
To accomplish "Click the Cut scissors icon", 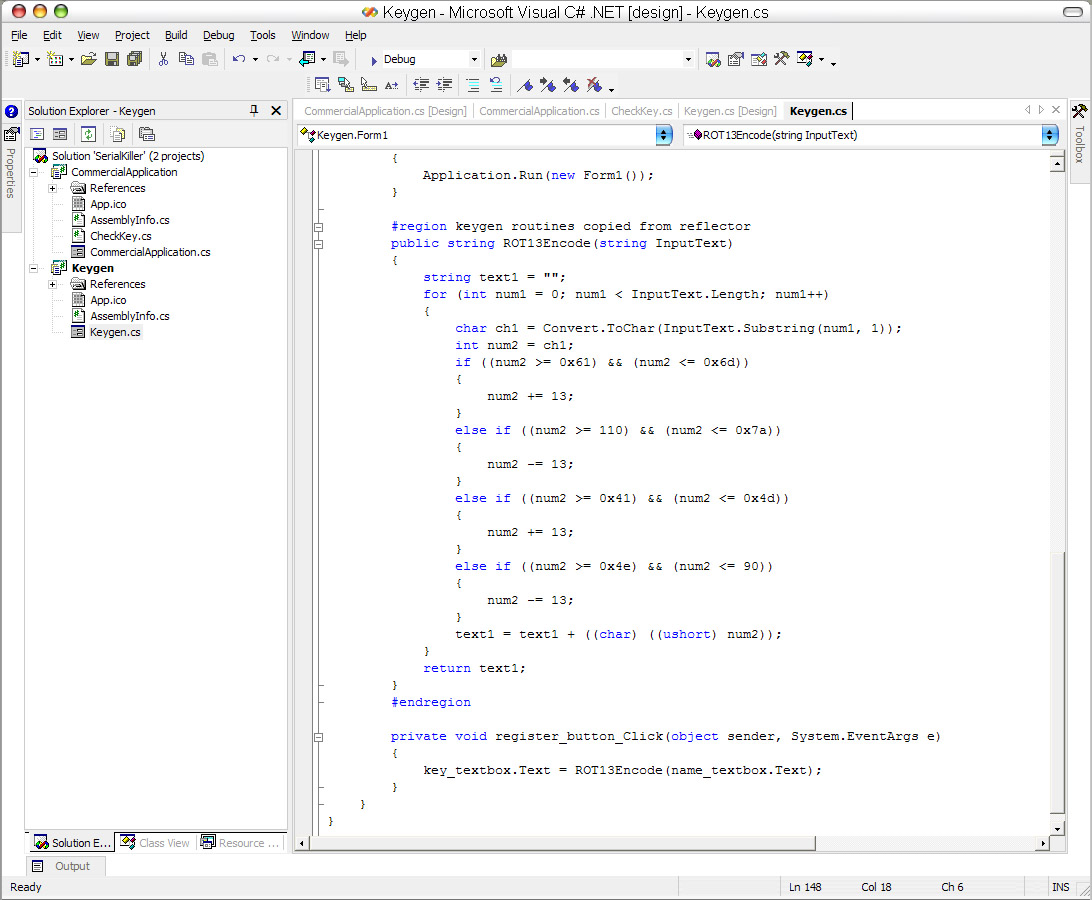I will click(x=163, y=60).
